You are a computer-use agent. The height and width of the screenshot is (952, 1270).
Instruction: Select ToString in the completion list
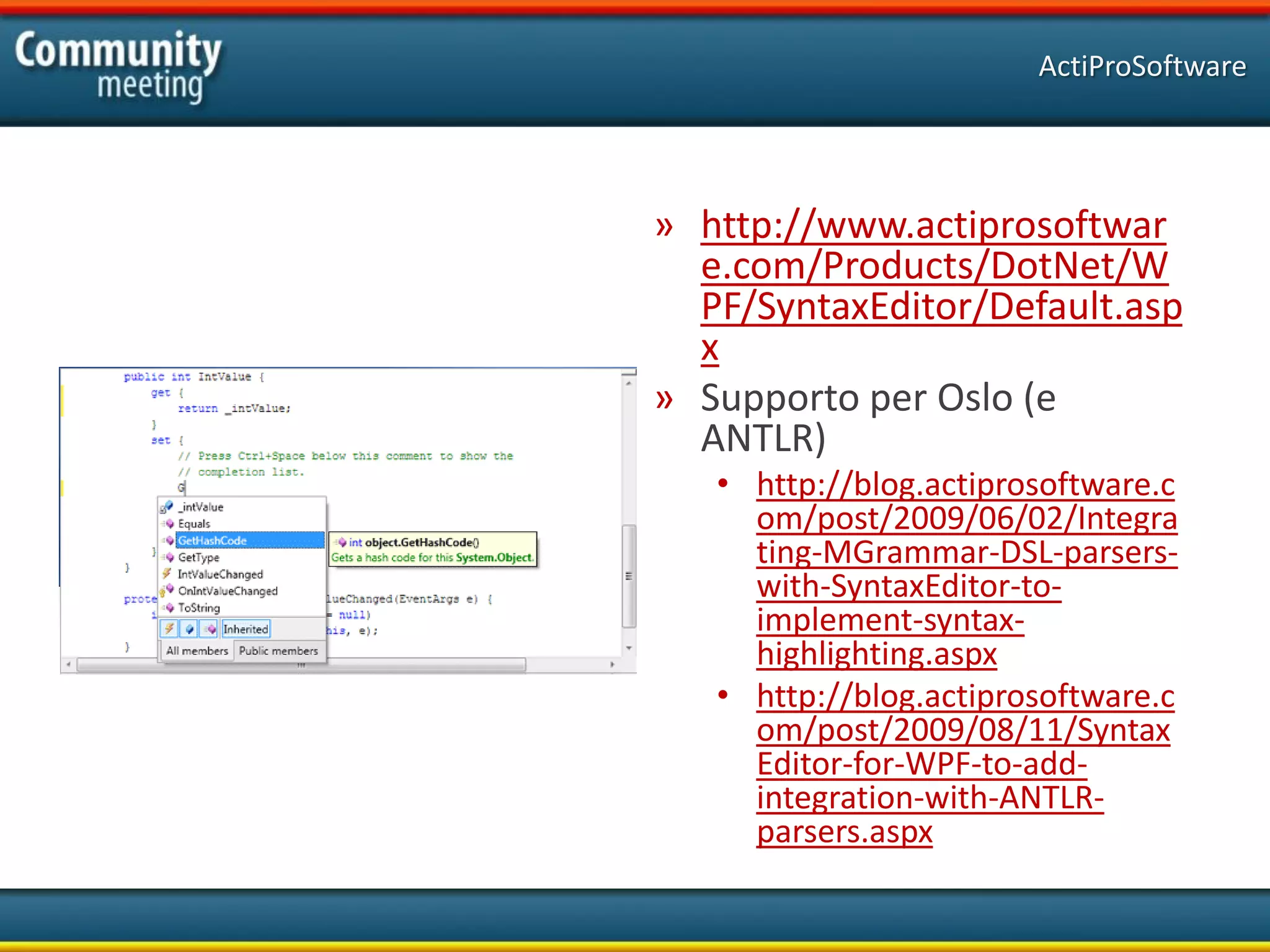198,607
